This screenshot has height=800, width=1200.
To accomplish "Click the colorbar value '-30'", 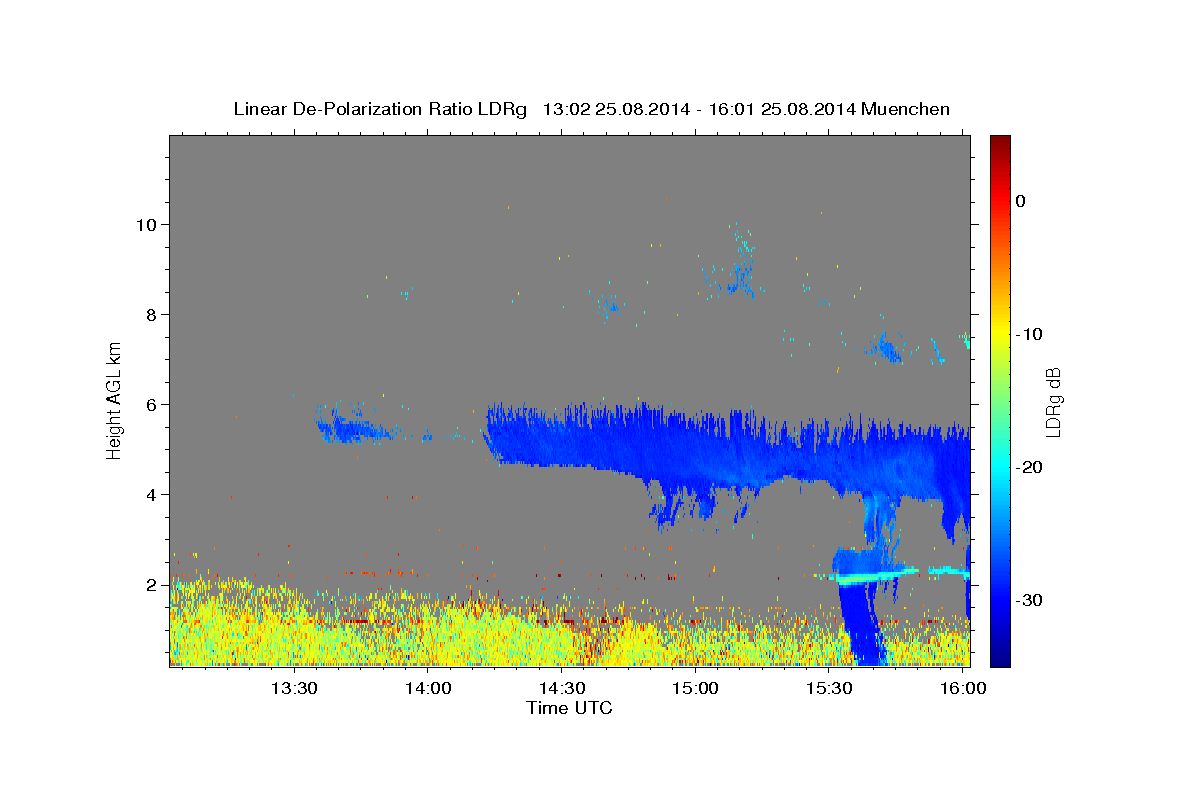I will click(1029, 600).
